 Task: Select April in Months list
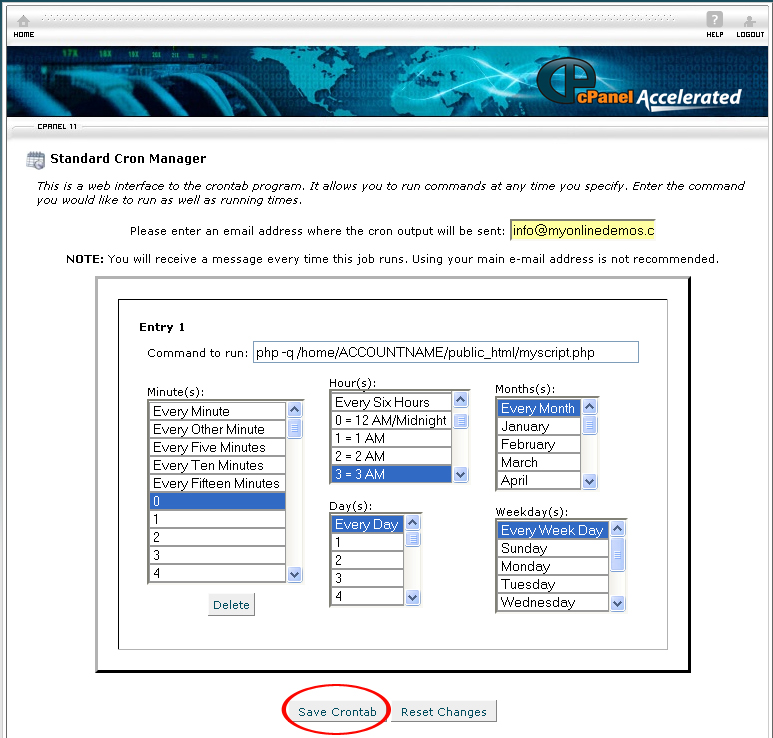pos(539,480)
